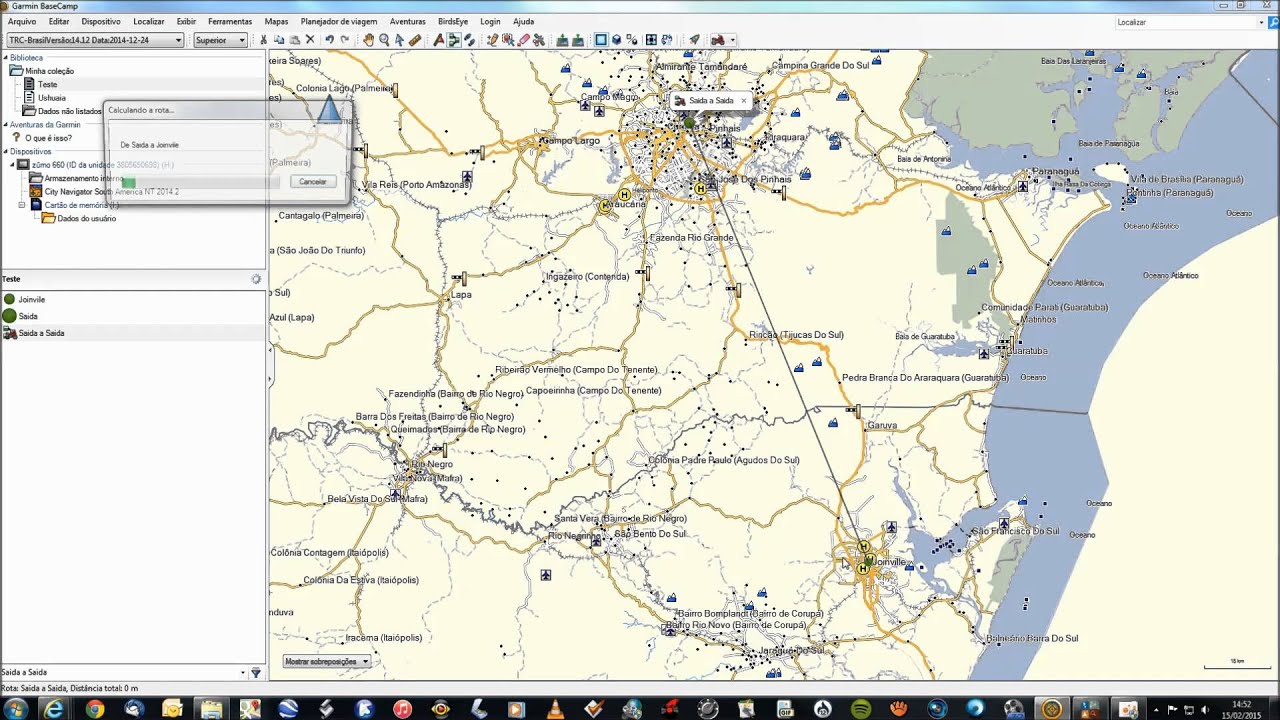Viewport: 1280px width, 720px height.
Task: Select the Eraser tool
Action: click(524, 40)
